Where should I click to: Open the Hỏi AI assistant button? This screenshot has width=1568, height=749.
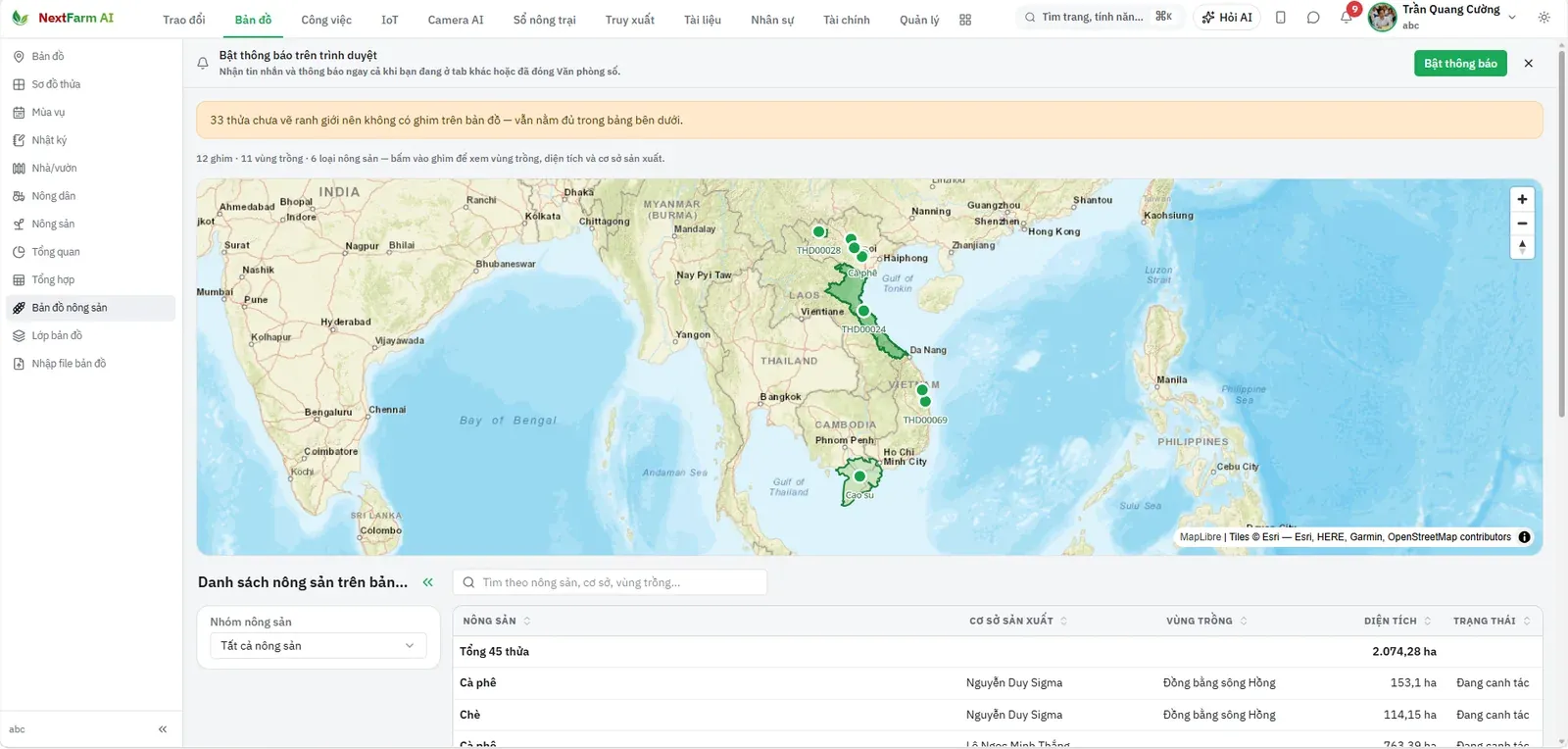tap(1227, 18)
